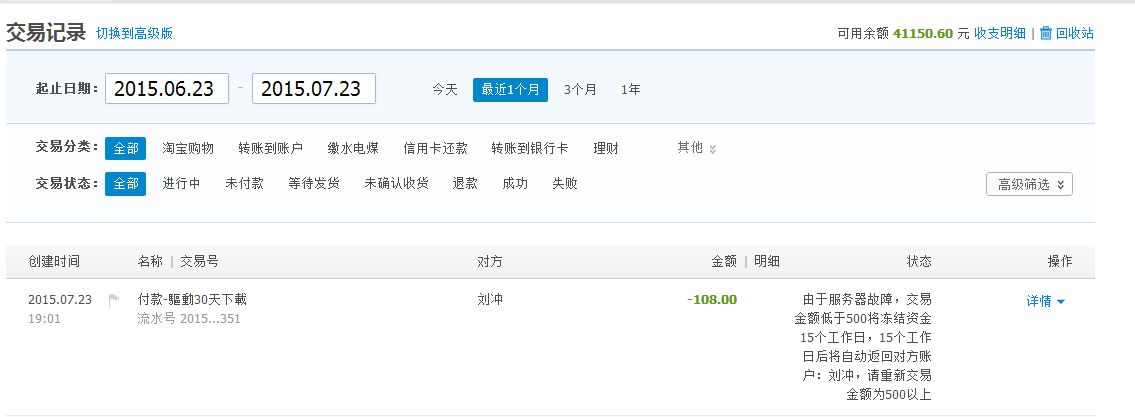Open the 回收站 trash icon
Screen dimensions: 1135x417
coord(1045,33)
